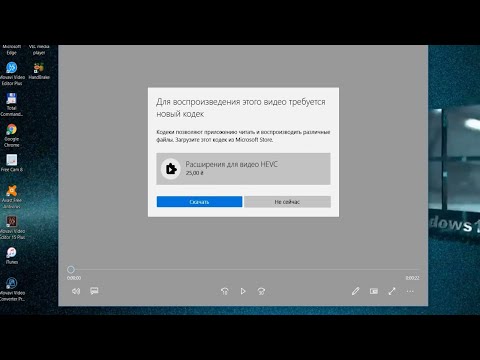Click the dialog heading about новый кодек

(x=241, y=108)
